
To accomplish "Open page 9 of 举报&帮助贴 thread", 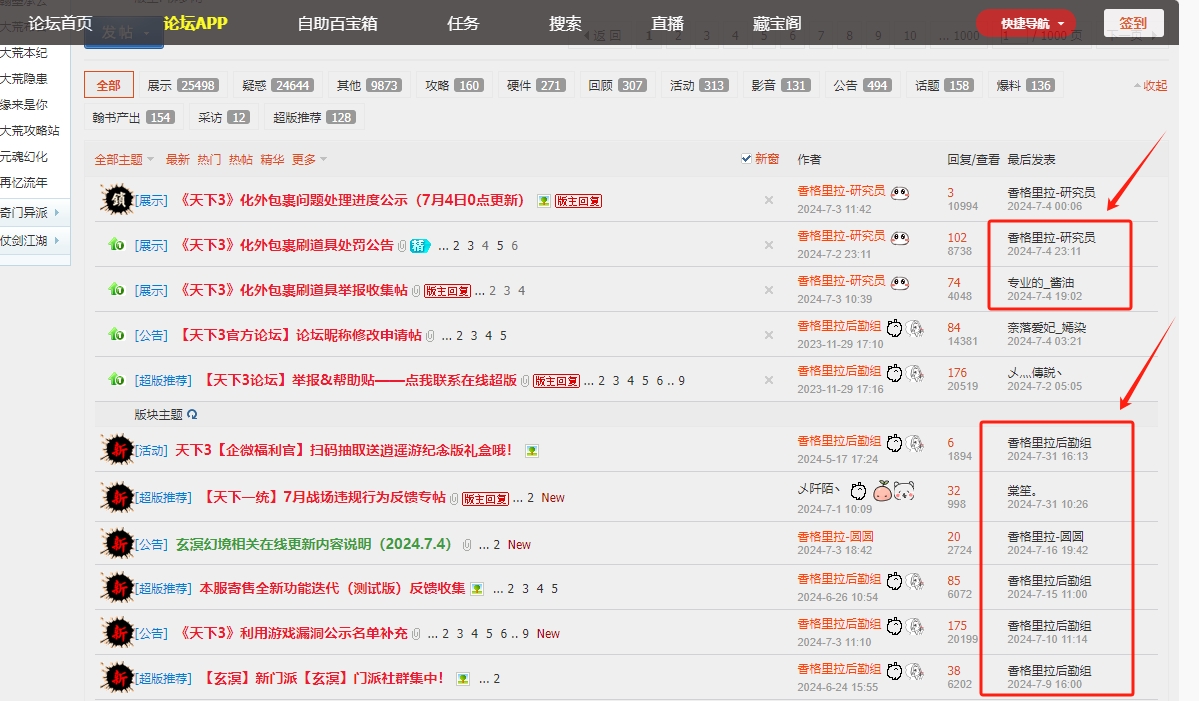I will [x=681, y=381].
